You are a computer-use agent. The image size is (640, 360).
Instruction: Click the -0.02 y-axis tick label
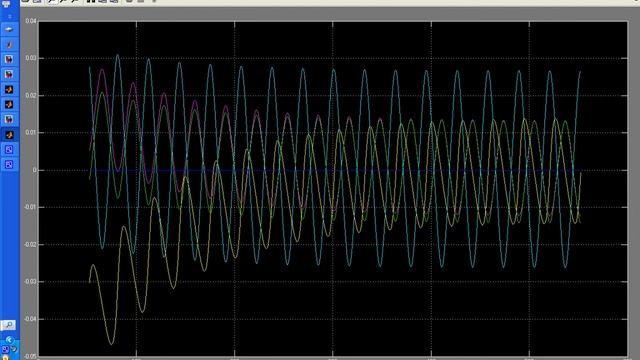point(30,244)
